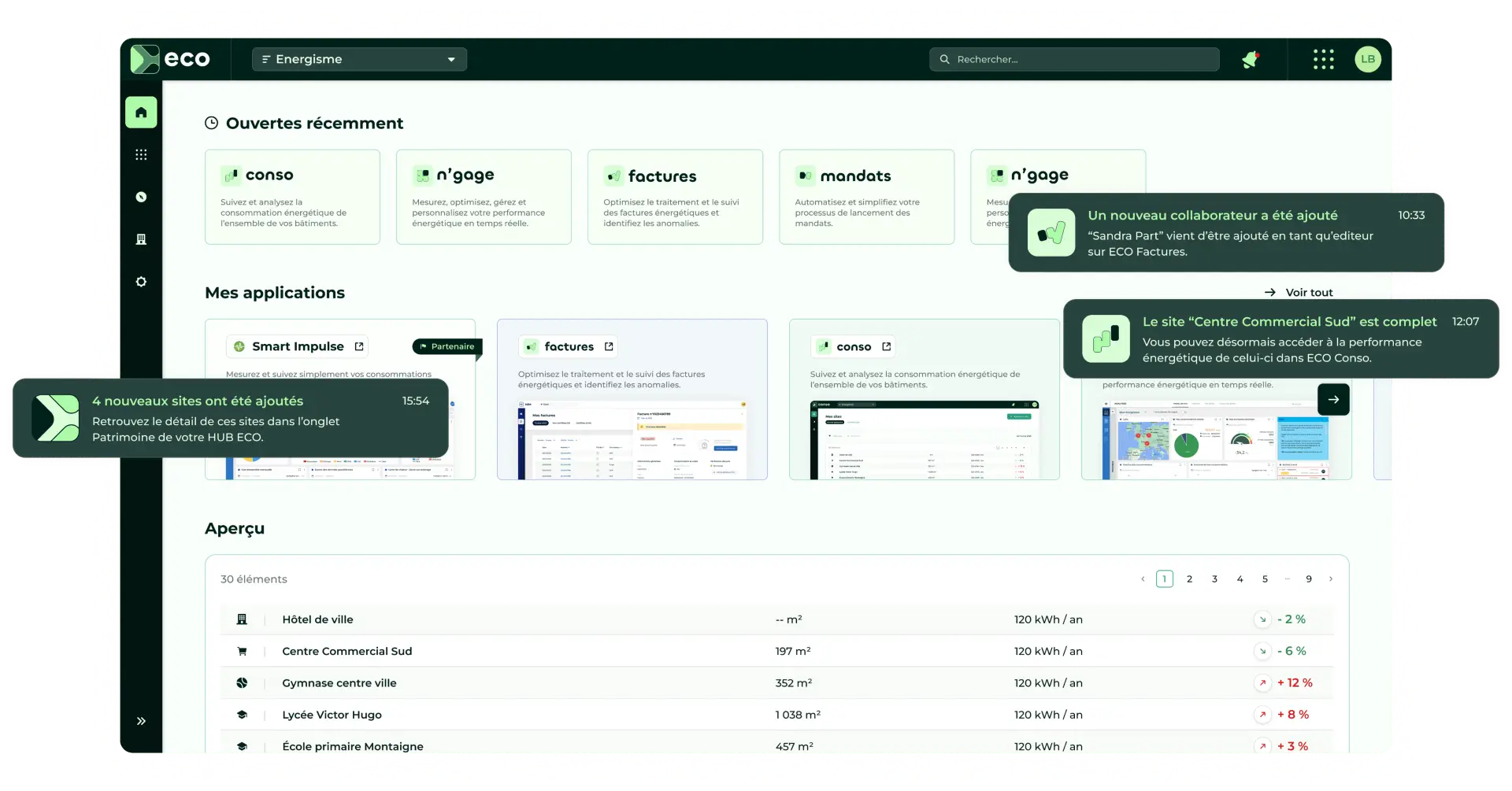Open the LB user avatar menu

[1368, 59]
